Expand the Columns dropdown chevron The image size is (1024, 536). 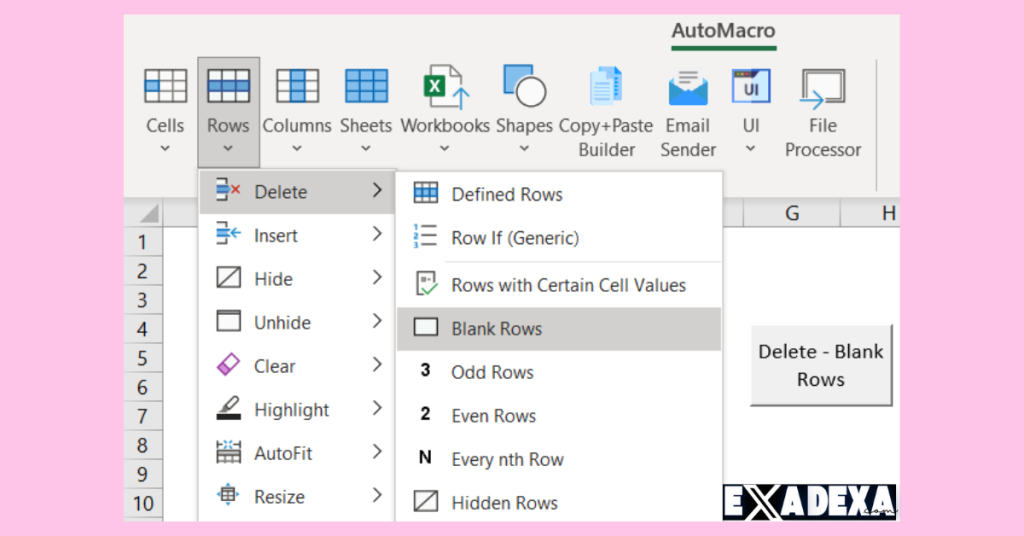[297, 149]
